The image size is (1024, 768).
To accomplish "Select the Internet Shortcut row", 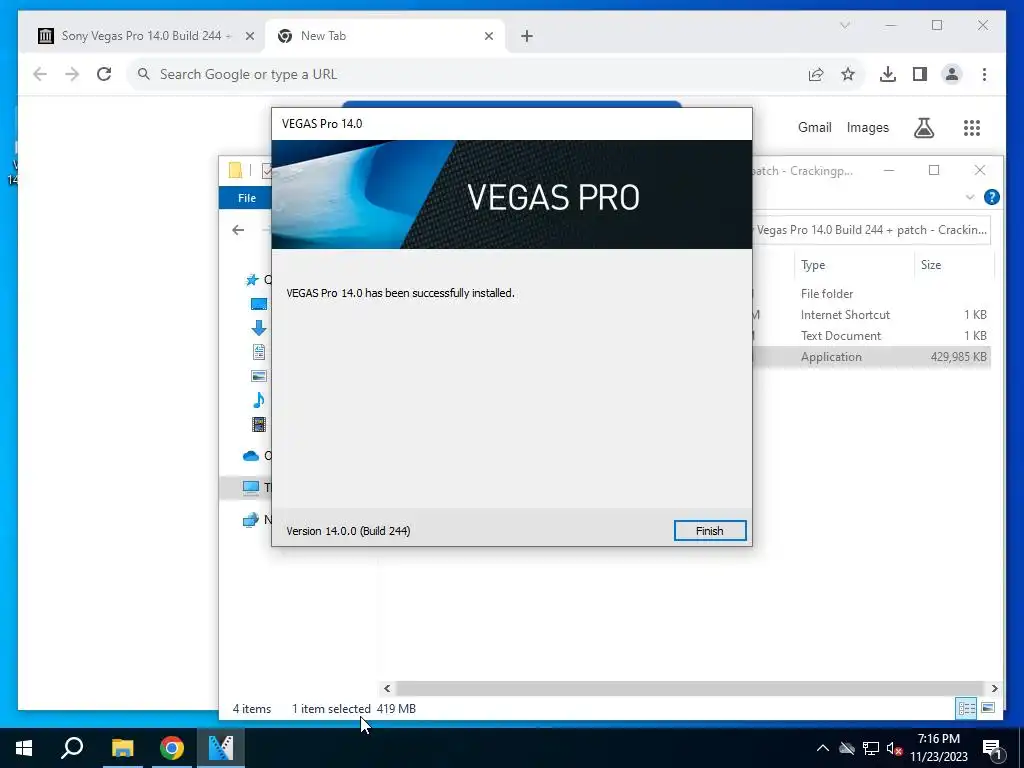I will point(872,314).
